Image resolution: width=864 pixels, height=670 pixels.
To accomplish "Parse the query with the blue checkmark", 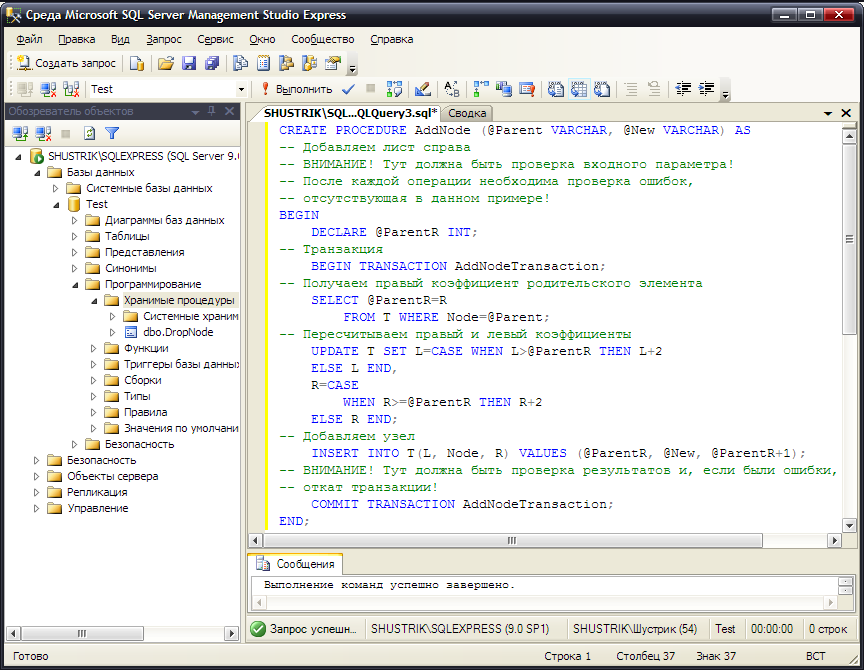I will click(348, 89).
